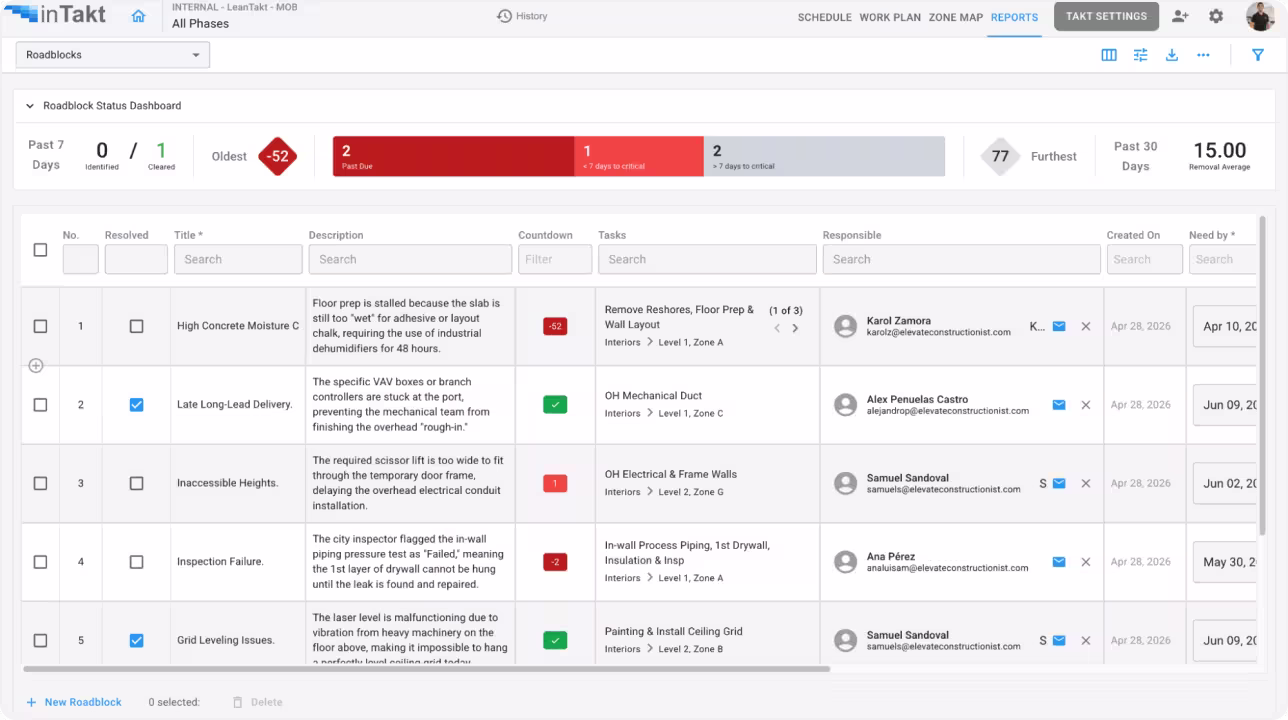Open the home icon next to inTakt logo
The image size is (1288, 720).
[x=138, y=16]
